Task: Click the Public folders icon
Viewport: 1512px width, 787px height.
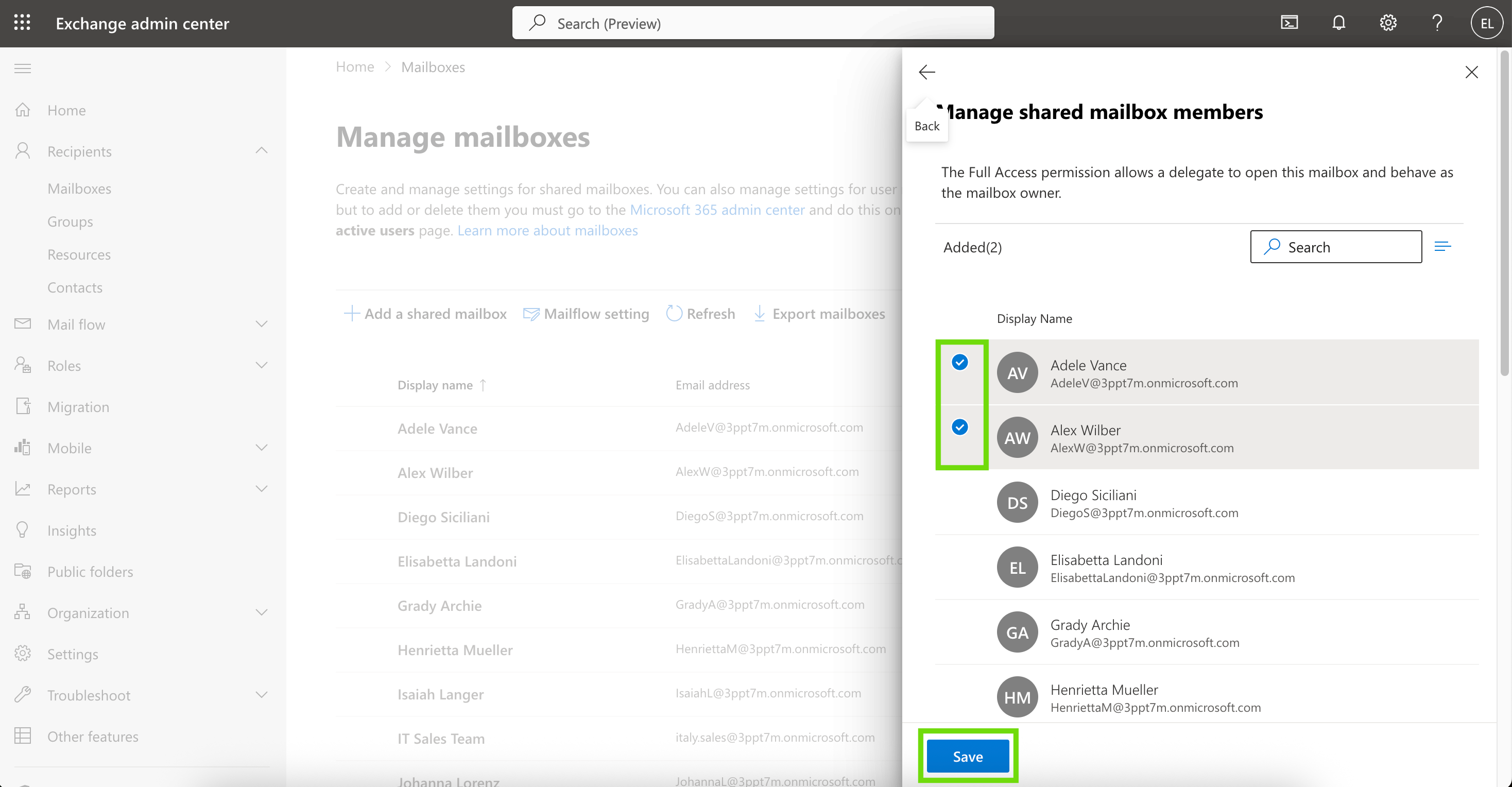Action: [x=22, y=571]
